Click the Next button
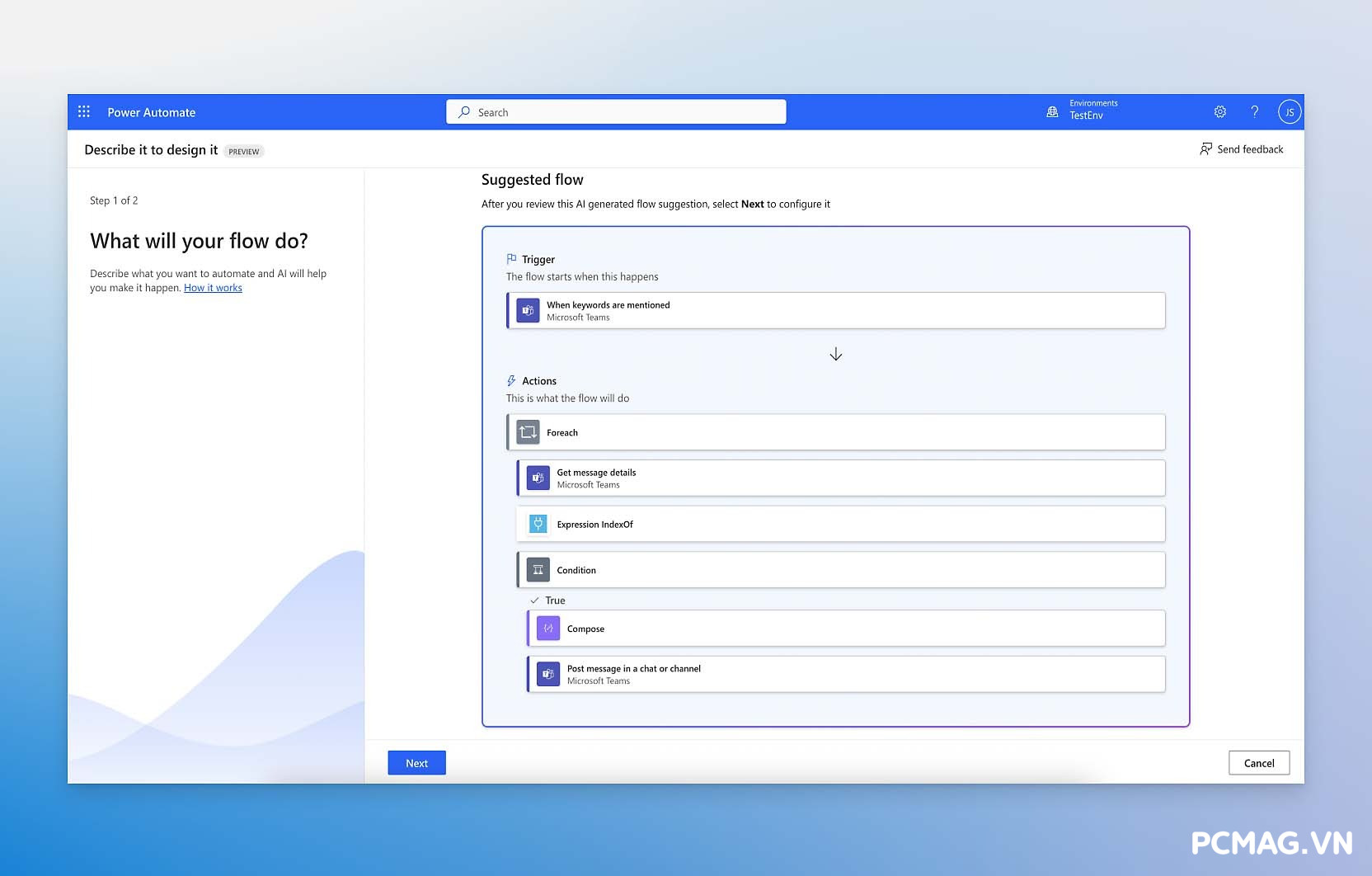This screenshot has width=1372, height=876. click(416, 762)
